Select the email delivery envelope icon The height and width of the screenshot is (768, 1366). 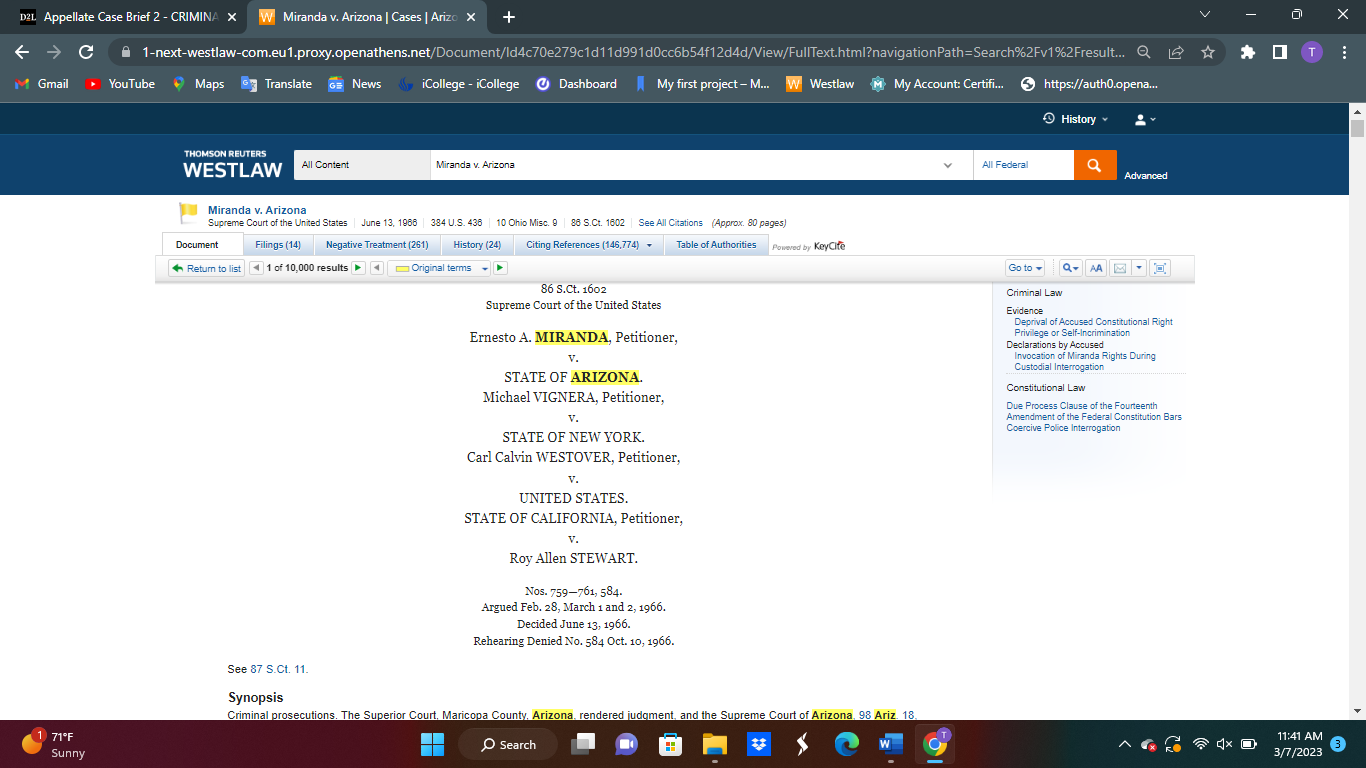[x=1120, y=268]
